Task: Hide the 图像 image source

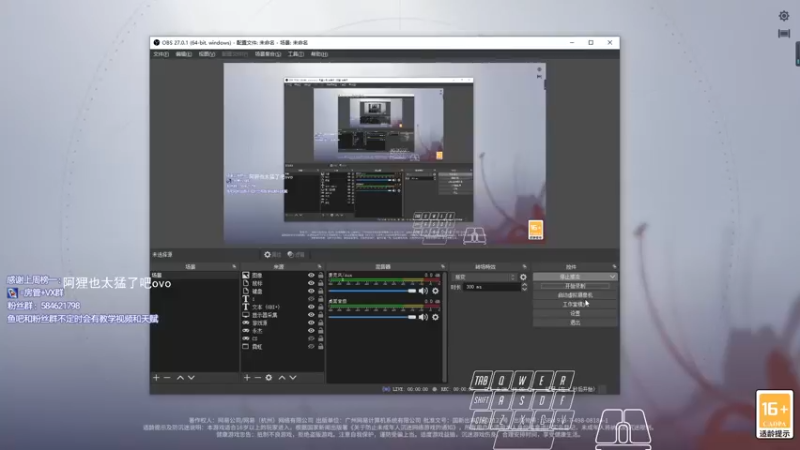Action: [x=311, y=276]
